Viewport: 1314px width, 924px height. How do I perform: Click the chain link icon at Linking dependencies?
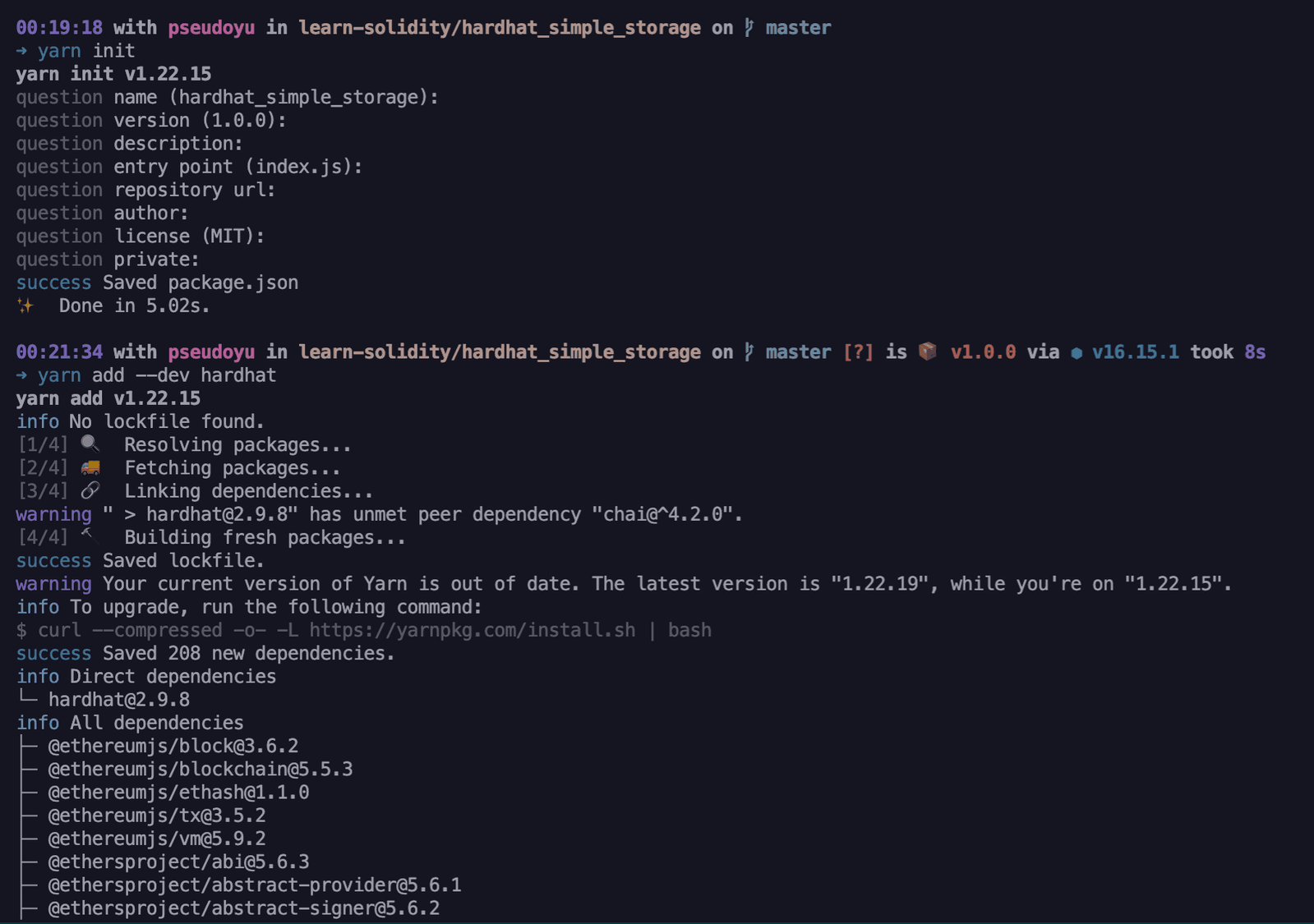[x=90, y=490]
